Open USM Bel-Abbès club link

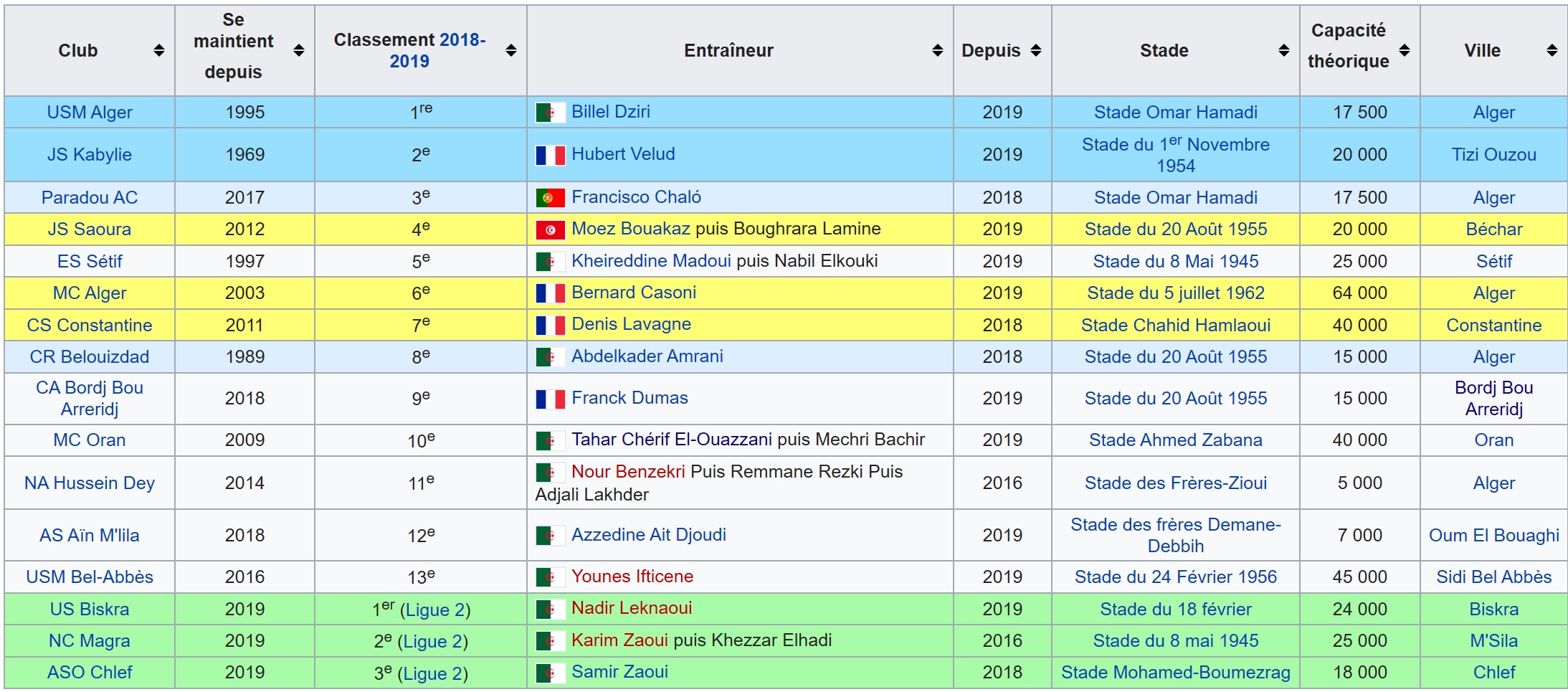click(90, 577)
